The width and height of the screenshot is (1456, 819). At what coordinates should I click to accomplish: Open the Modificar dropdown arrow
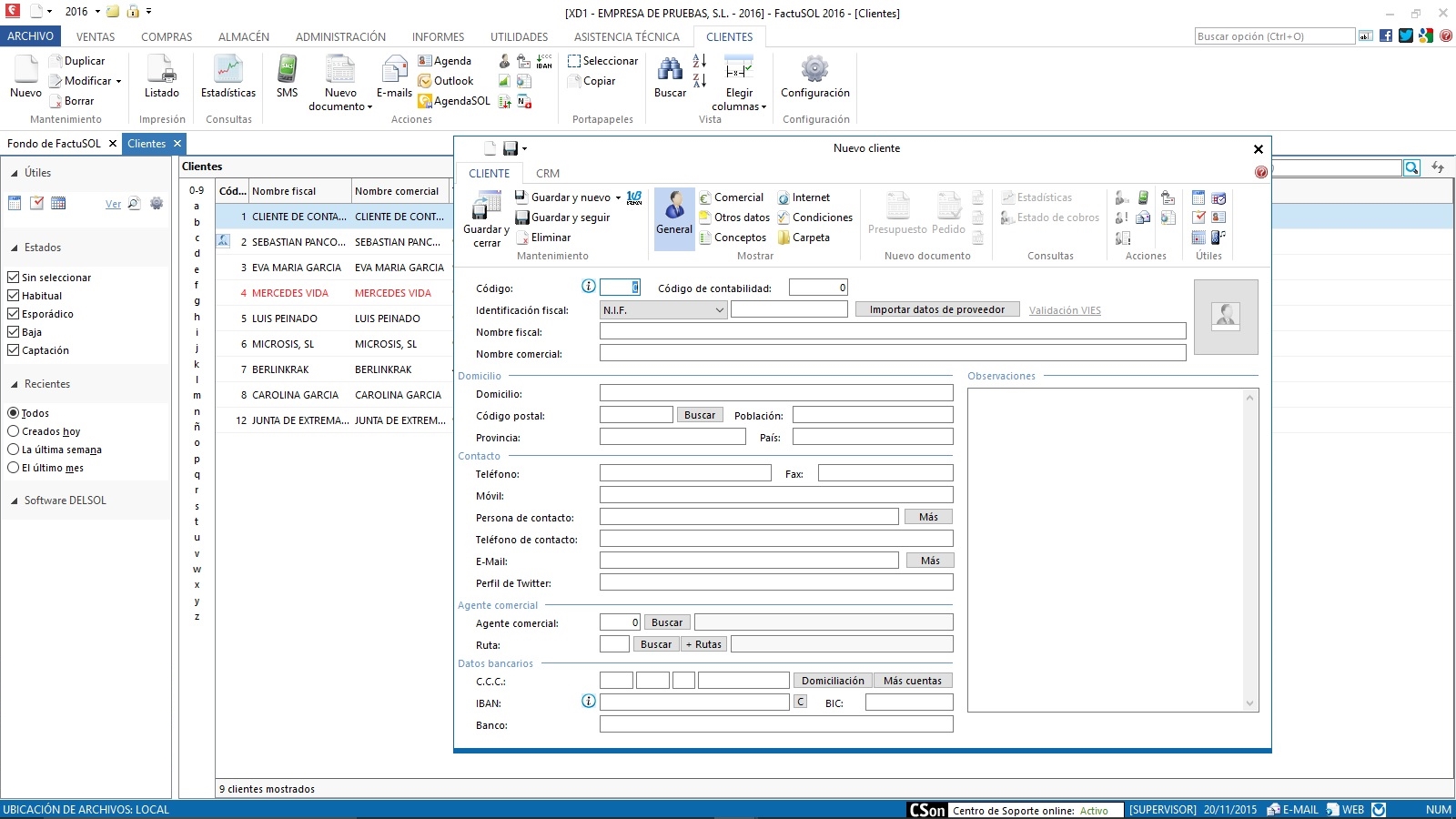click(118, 82)
